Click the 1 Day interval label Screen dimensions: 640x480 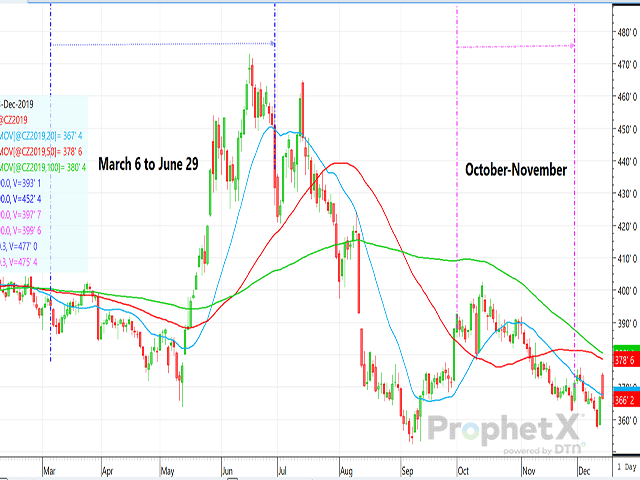[627, 467]
